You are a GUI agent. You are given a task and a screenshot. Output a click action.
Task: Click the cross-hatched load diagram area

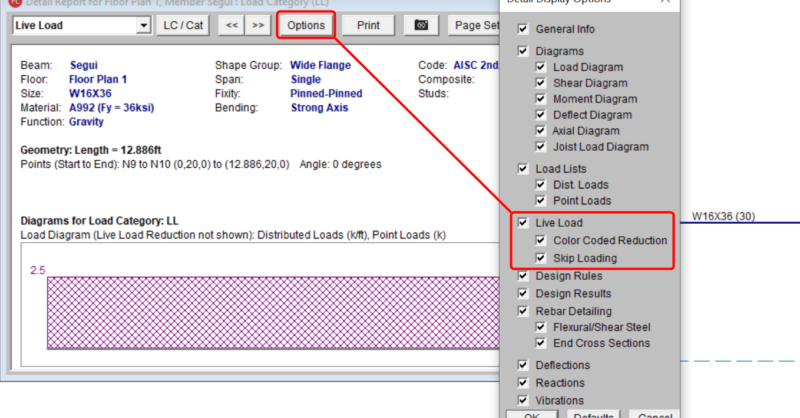click(x=260, y=312)
